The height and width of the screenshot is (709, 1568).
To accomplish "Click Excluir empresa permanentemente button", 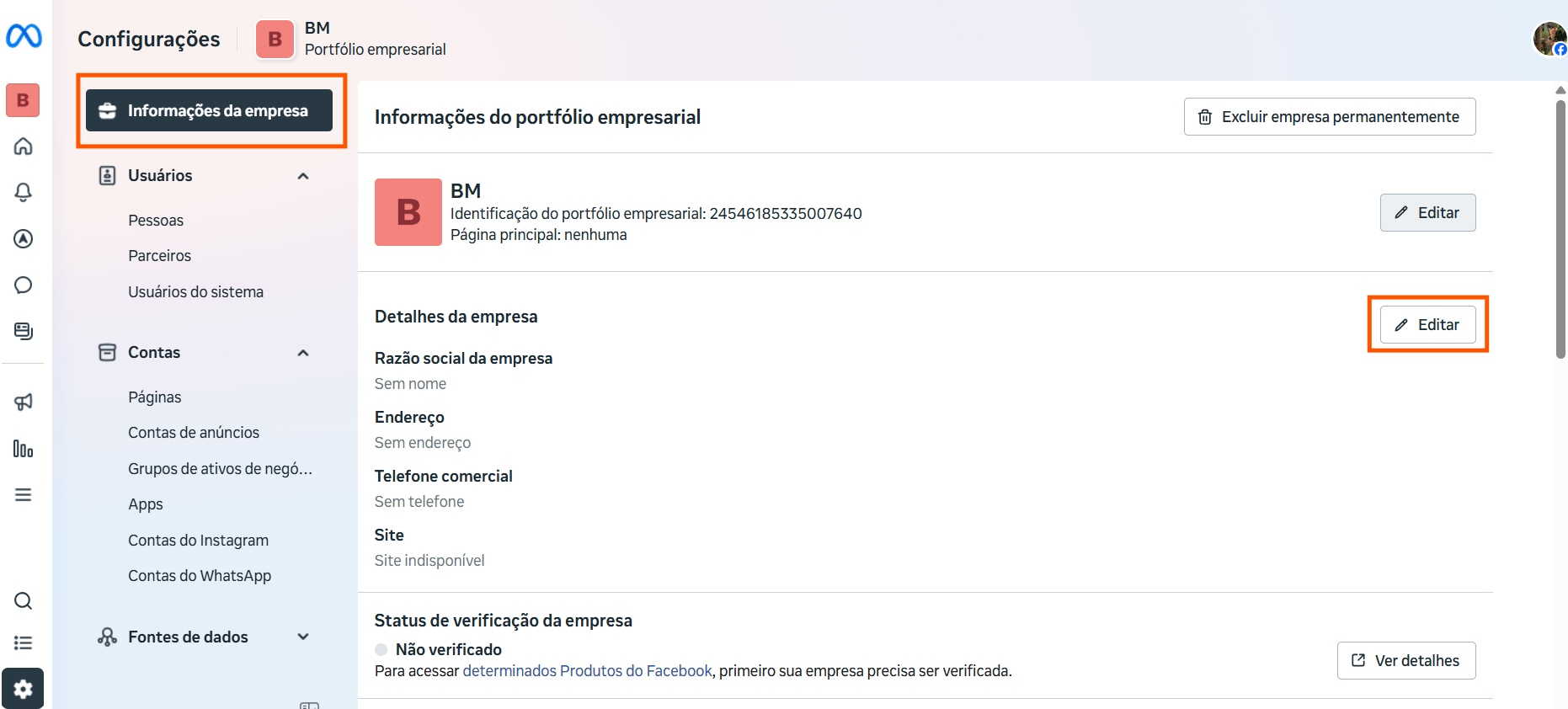I will point(1330,117).
